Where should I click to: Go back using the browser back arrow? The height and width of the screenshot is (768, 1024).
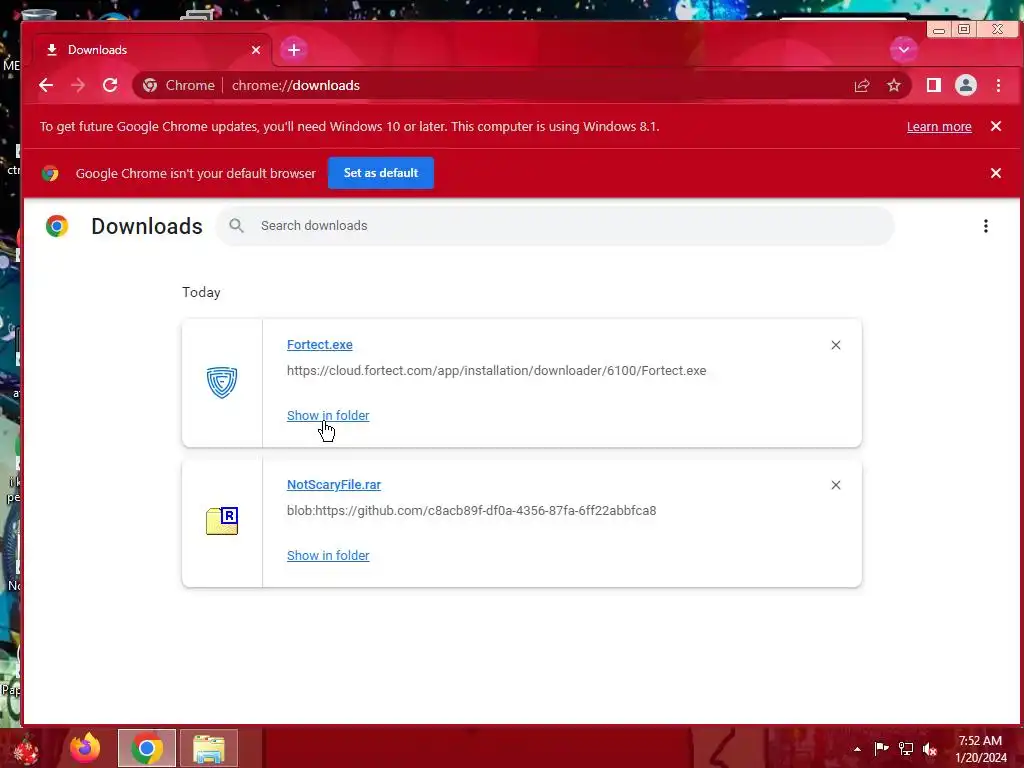[x=46, y=86]
